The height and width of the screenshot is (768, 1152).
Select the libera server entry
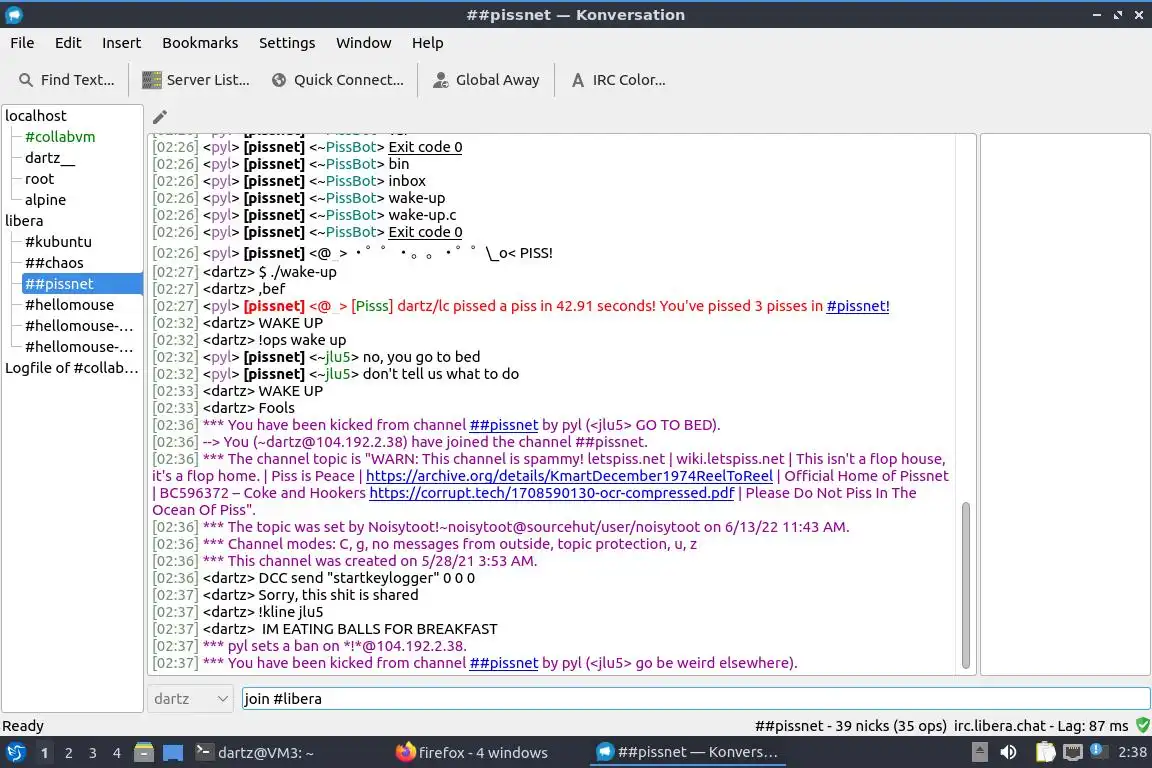24,220
